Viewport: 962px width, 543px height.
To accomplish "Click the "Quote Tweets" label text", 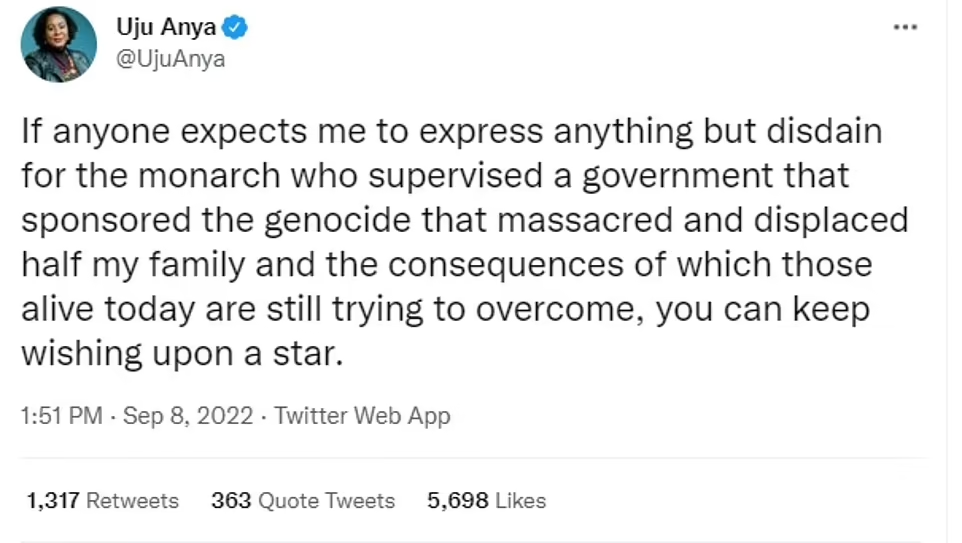I will click(326, 500).
